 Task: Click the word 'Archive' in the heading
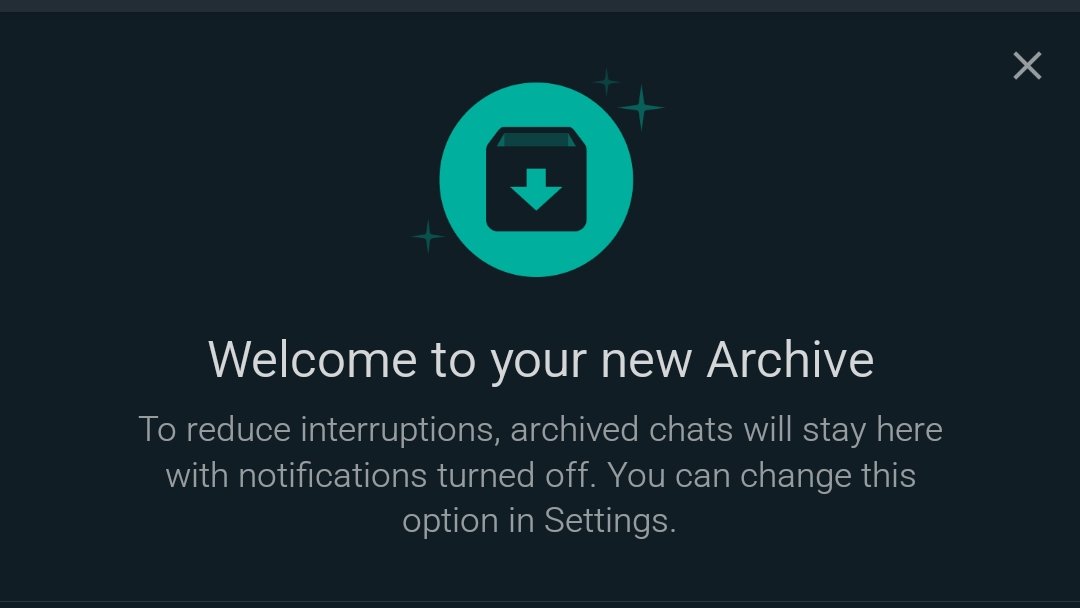point(791,359)
